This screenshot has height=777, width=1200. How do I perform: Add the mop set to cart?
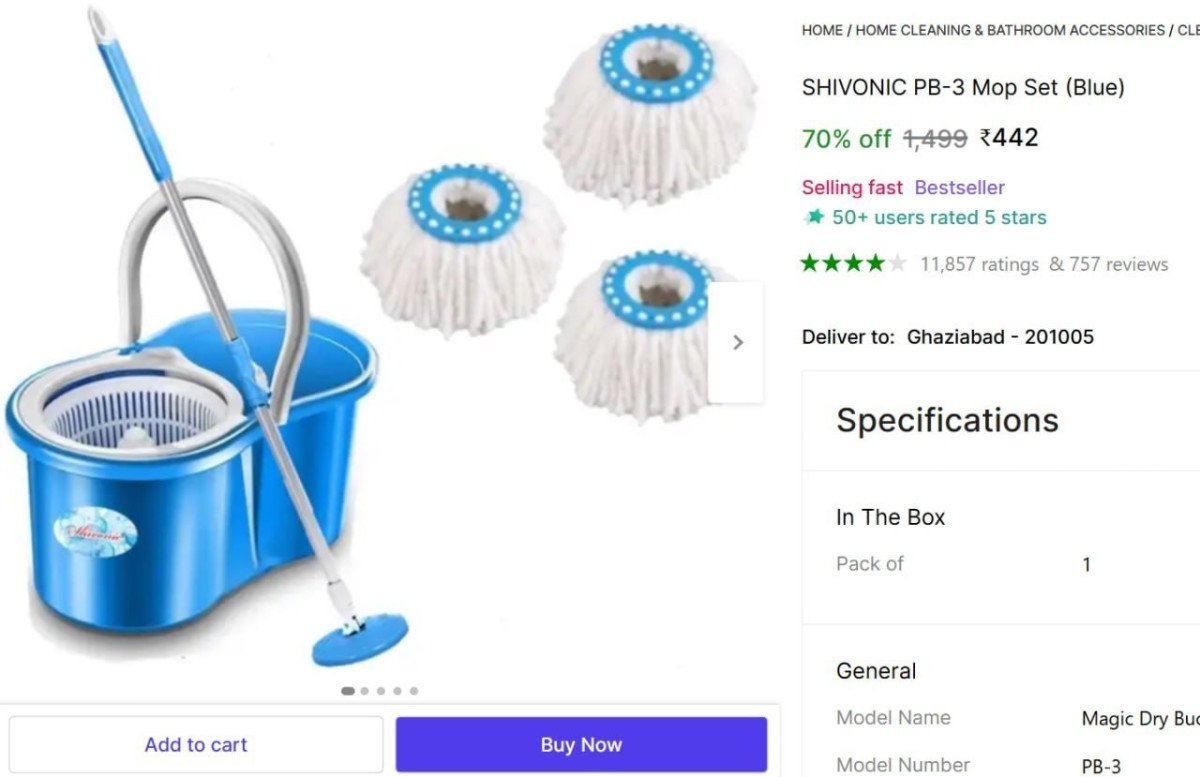196,744
